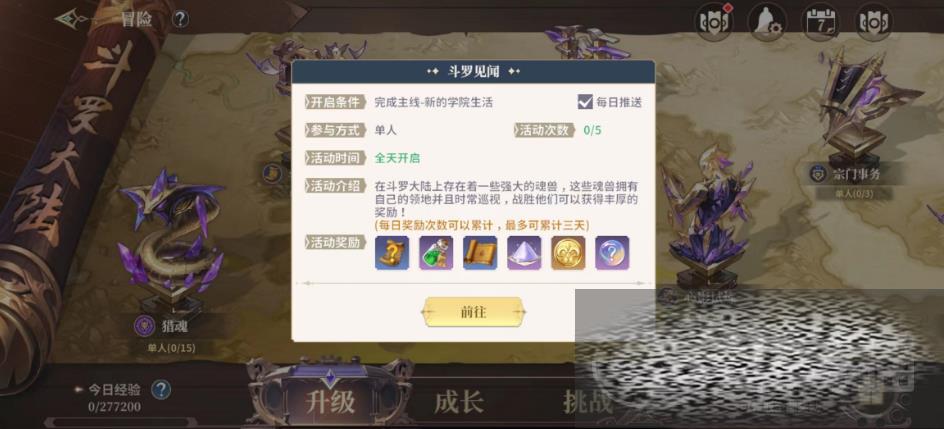This screenshot has width=944, height=429.
Task: Select the green potion bottle reward
Action: coord(436,253)
